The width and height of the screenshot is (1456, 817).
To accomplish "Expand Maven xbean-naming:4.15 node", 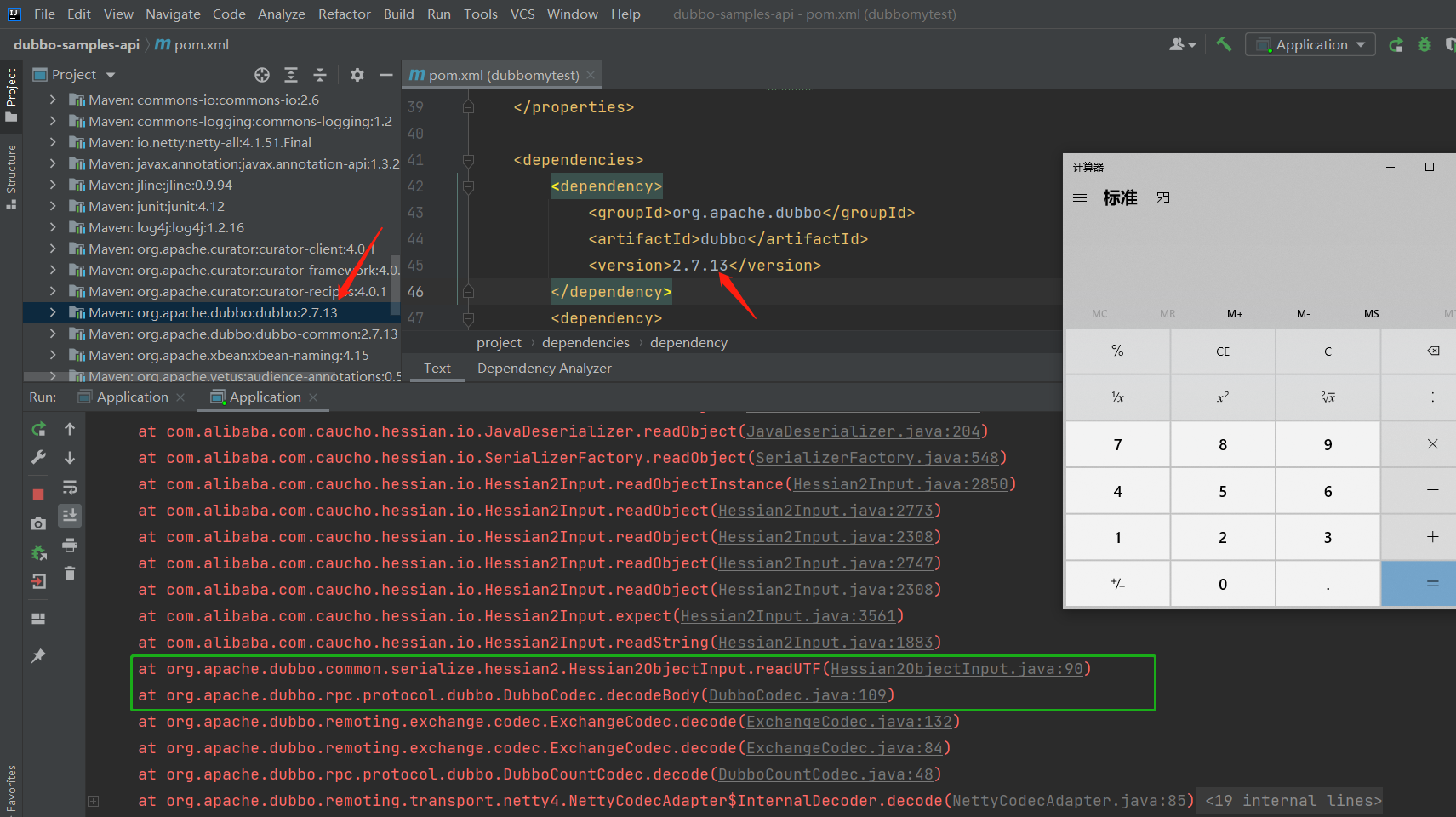I will pyautogui.click(x=53, y=355).
